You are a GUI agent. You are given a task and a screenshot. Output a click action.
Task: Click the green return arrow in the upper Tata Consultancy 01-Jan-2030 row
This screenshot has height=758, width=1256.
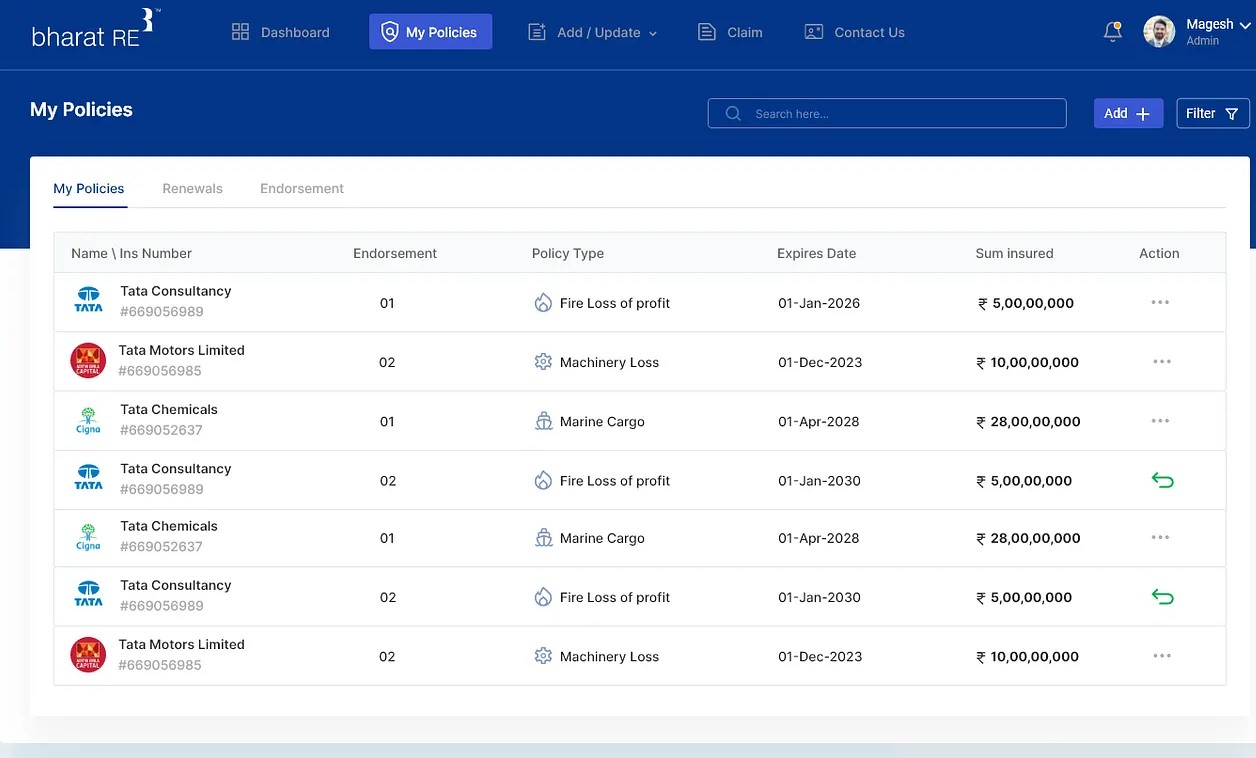pyautogui.click(x=1162, y=481)
